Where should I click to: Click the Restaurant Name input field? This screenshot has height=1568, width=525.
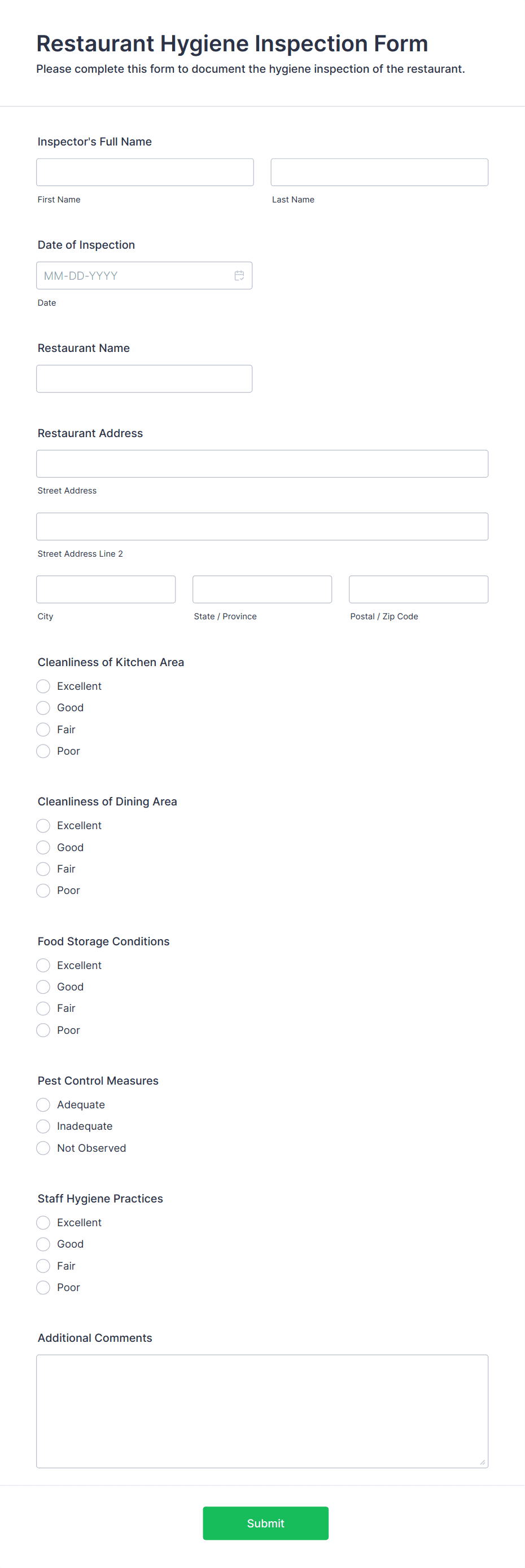[x=145, y=378]
